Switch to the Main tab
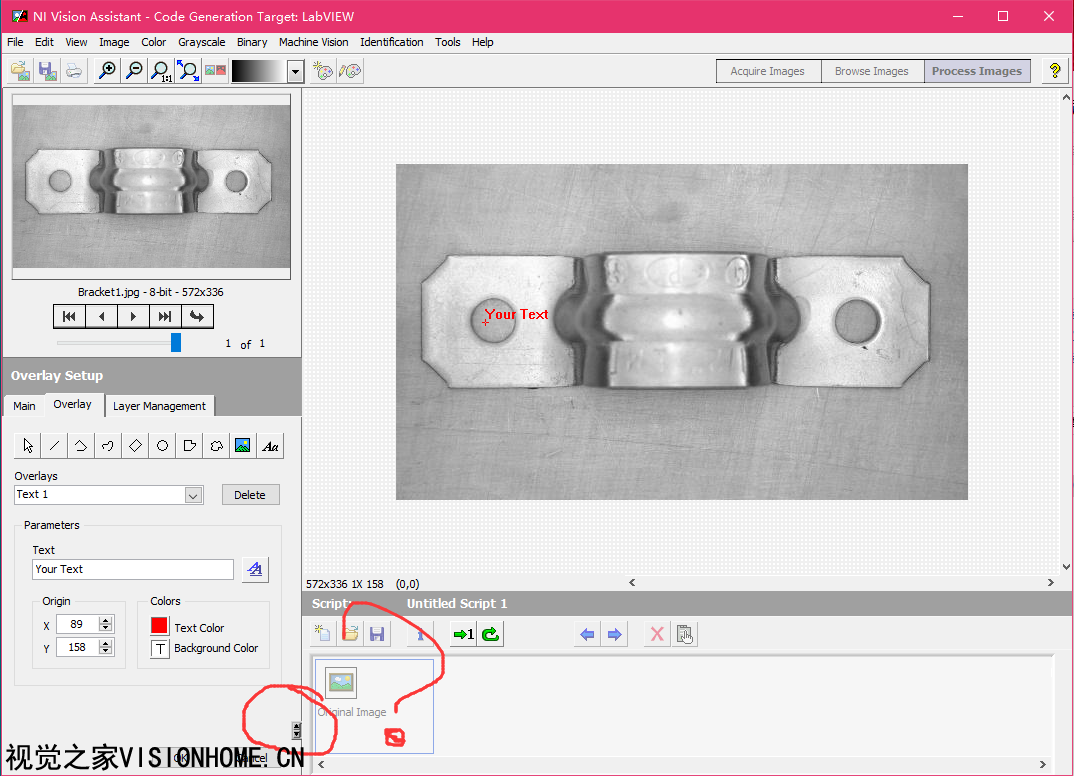This screenshot has width=1074, height=776. coord(24,406)
